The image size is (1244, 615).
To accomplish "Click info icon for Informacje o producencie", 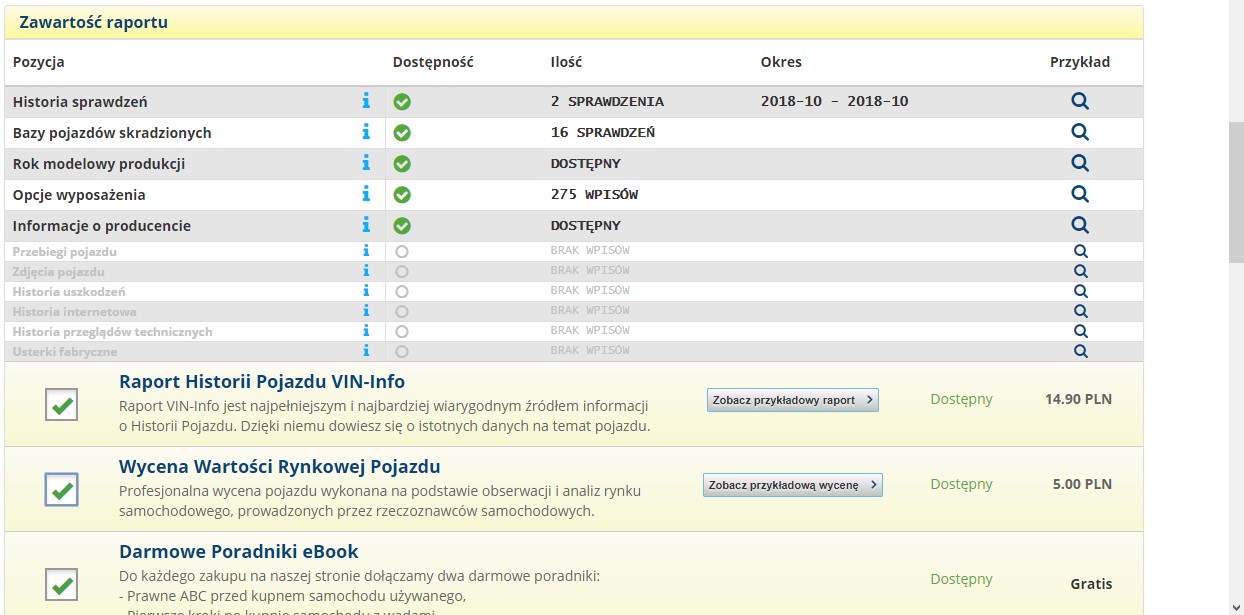I will point(366,225).
